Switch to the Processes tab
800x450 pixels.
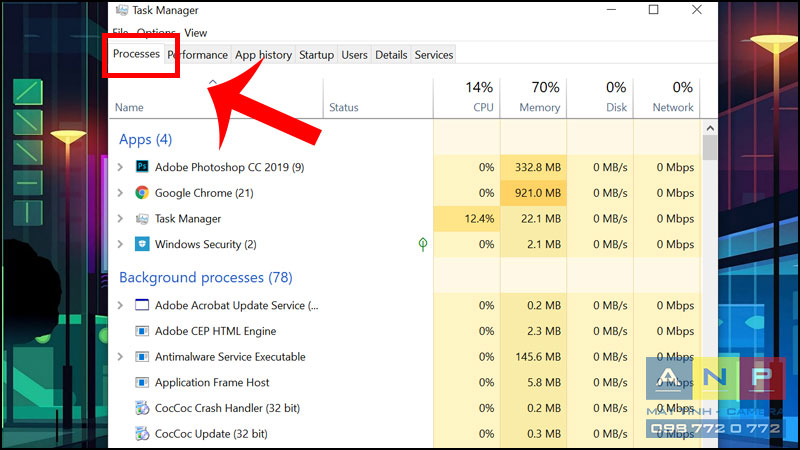tap(136, 54)
